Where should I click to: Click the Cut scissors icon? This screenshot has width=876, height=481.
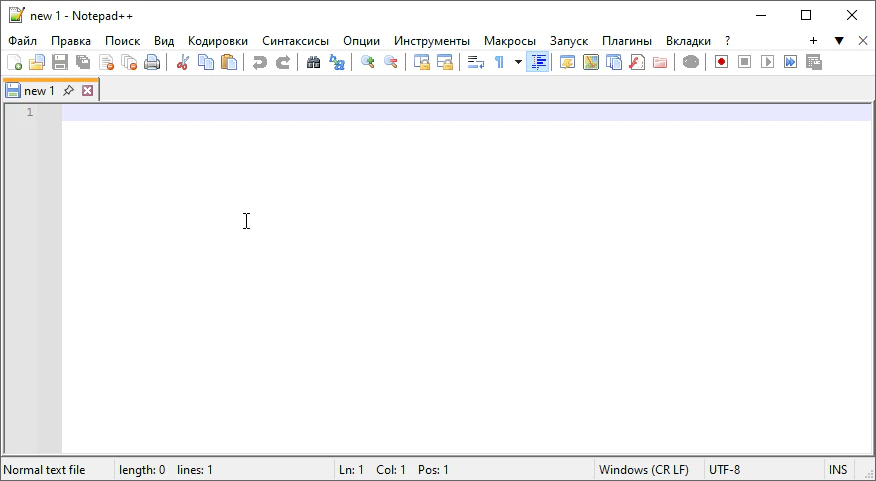(x=183, y=62)
